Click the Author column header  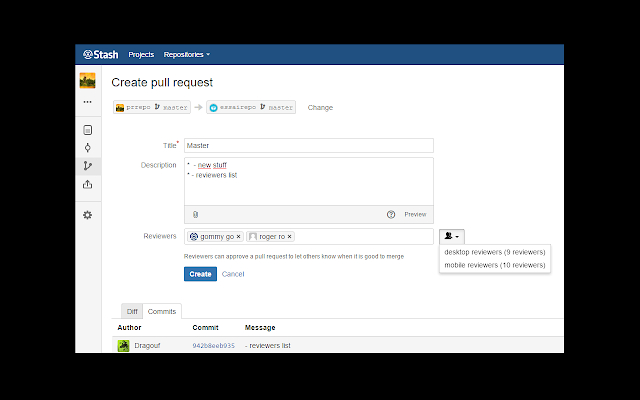129,327
